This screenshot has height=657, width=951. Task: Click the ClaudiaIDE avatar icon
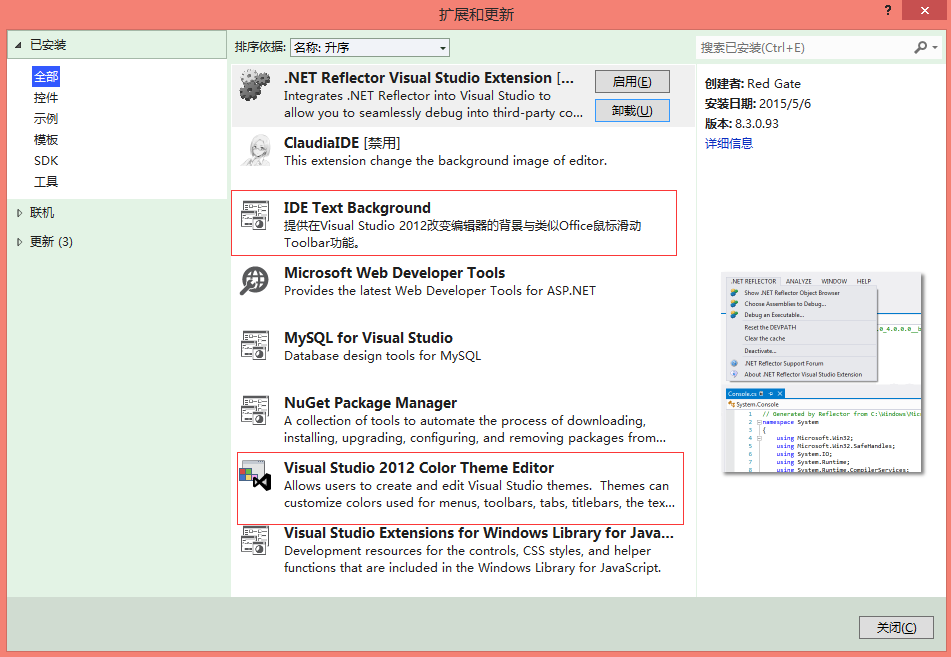pos(255,150)
